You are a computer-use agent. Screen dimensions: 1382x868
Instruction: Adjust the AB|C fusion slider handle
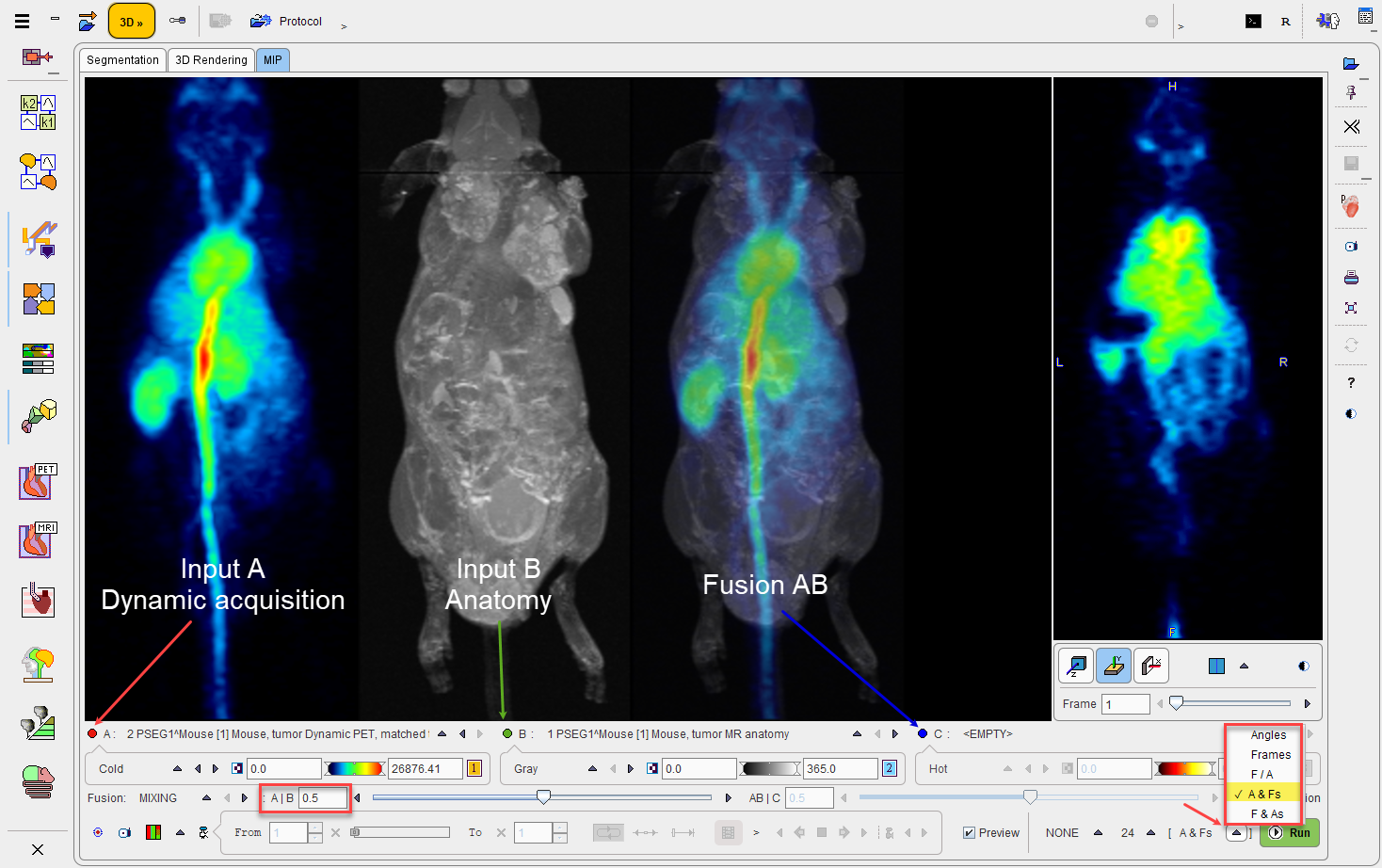pyautogui.click(x=1031, y=797)
